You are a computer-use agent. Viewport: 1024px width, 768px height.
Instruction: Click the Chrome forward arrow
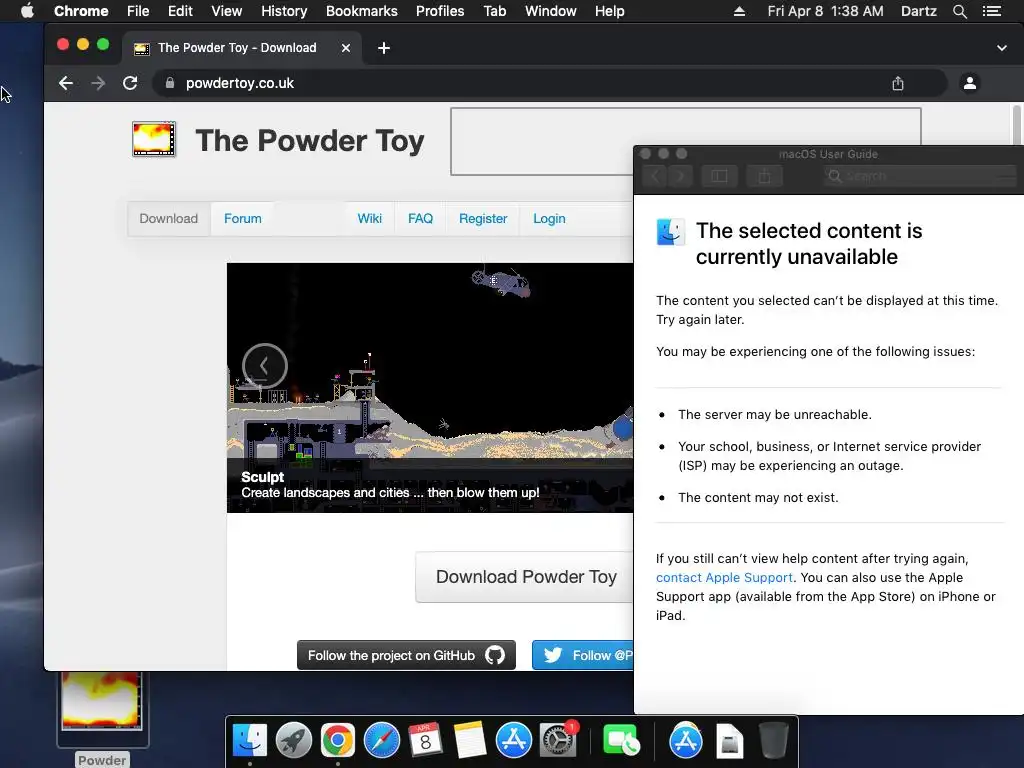(98, 83)
